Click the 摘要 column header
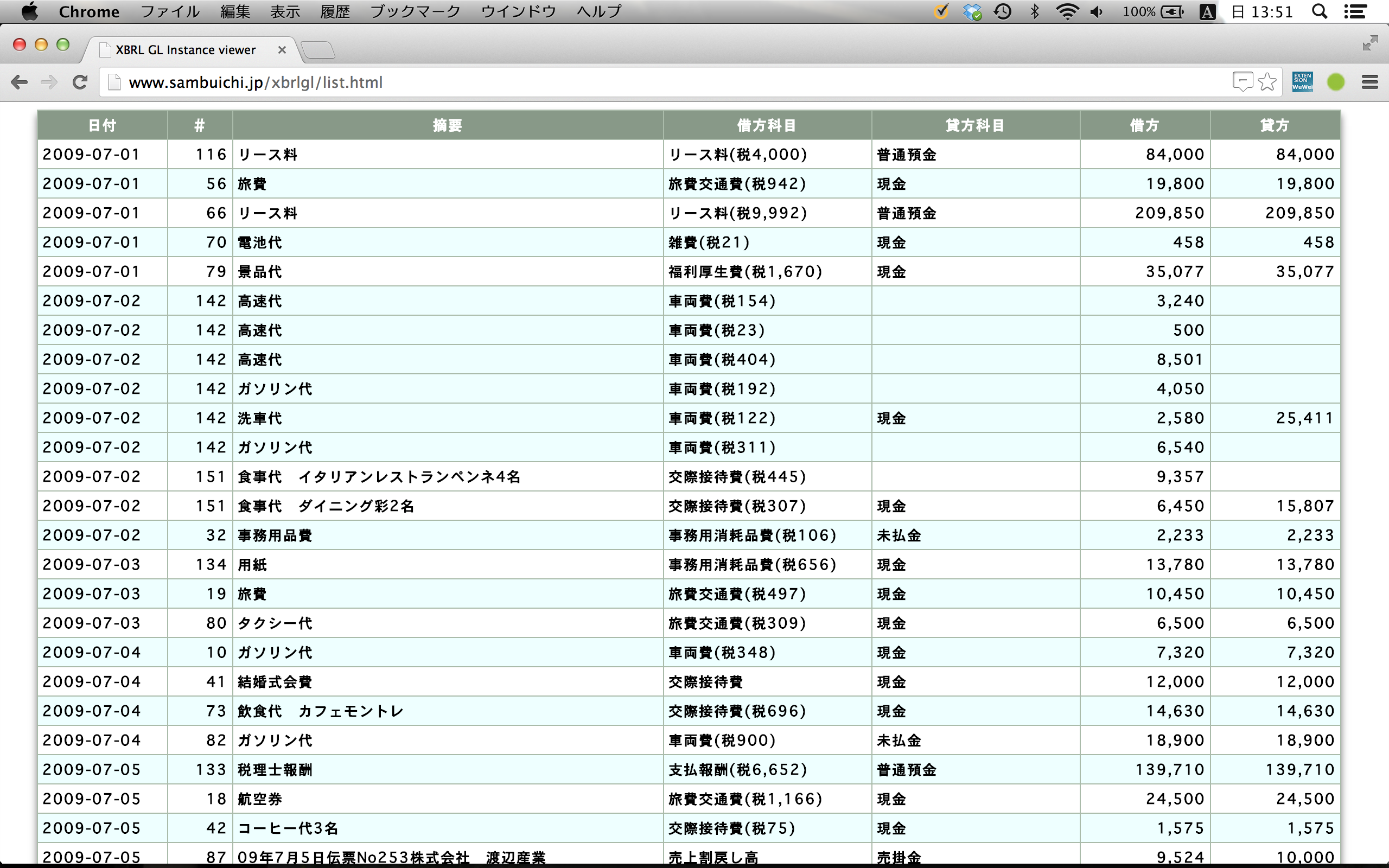The width and height of the screenshot is (1389, 868). [x=448, y=125]
